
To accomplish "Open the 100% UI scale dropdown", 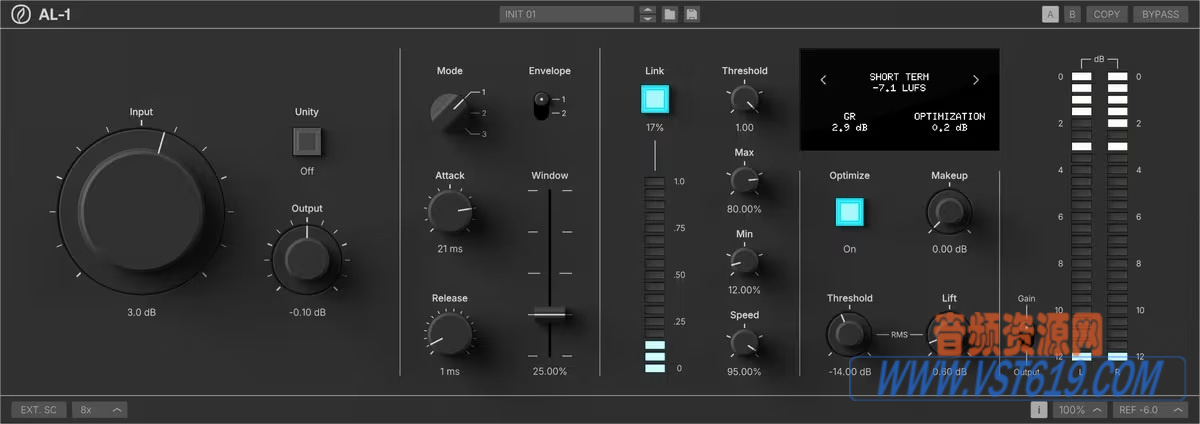I will click(1080, 410).
